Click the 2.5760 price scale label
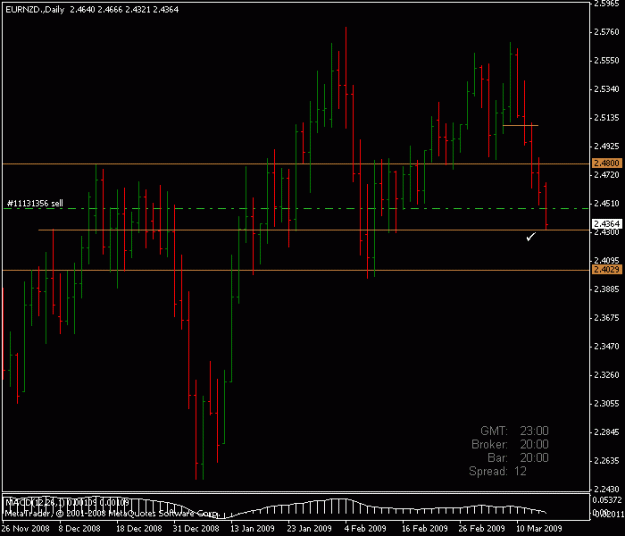 [x=607, y=32]
